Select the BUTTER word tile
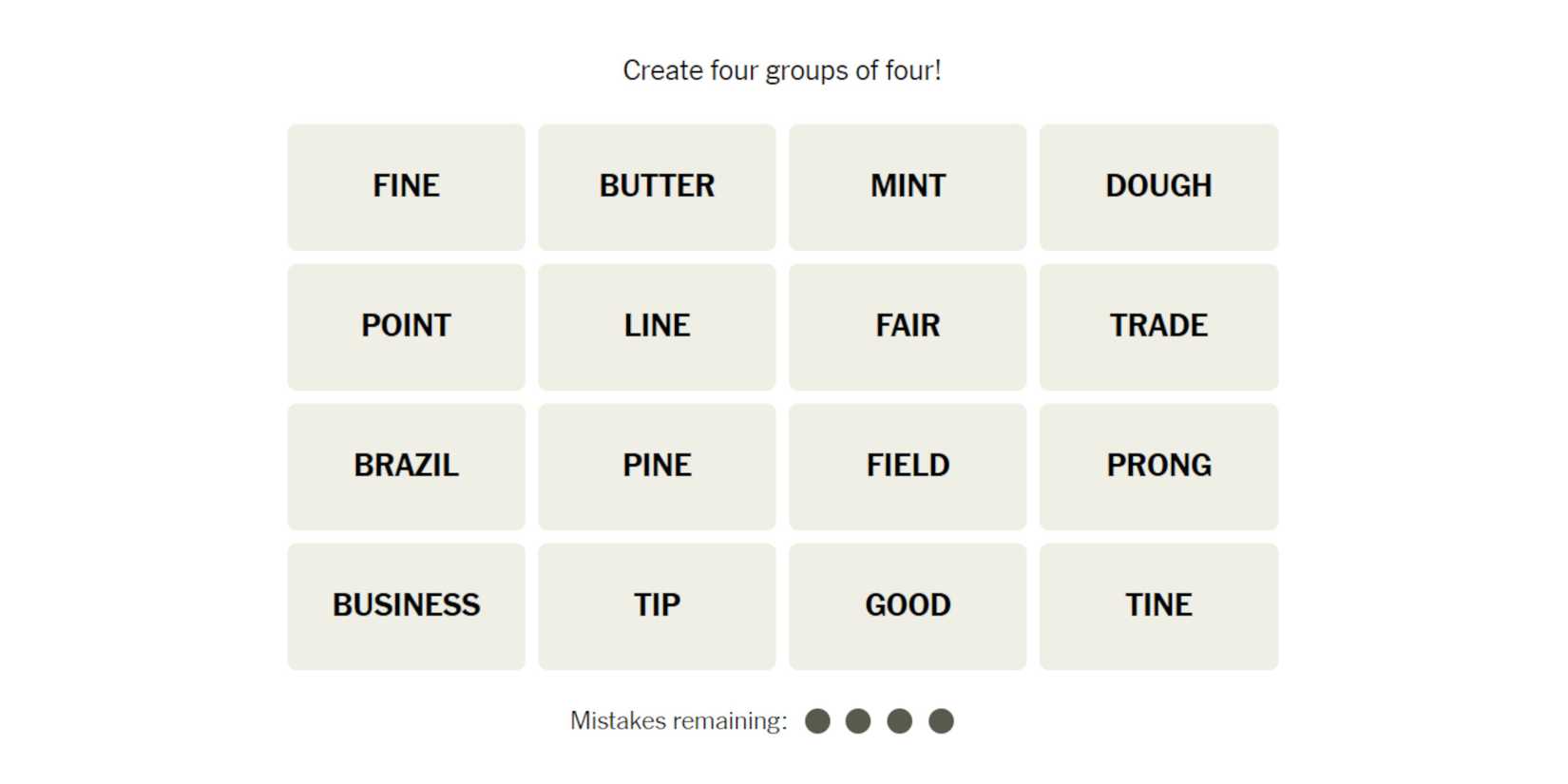1568x784 pixels. [x=657, y=186]
